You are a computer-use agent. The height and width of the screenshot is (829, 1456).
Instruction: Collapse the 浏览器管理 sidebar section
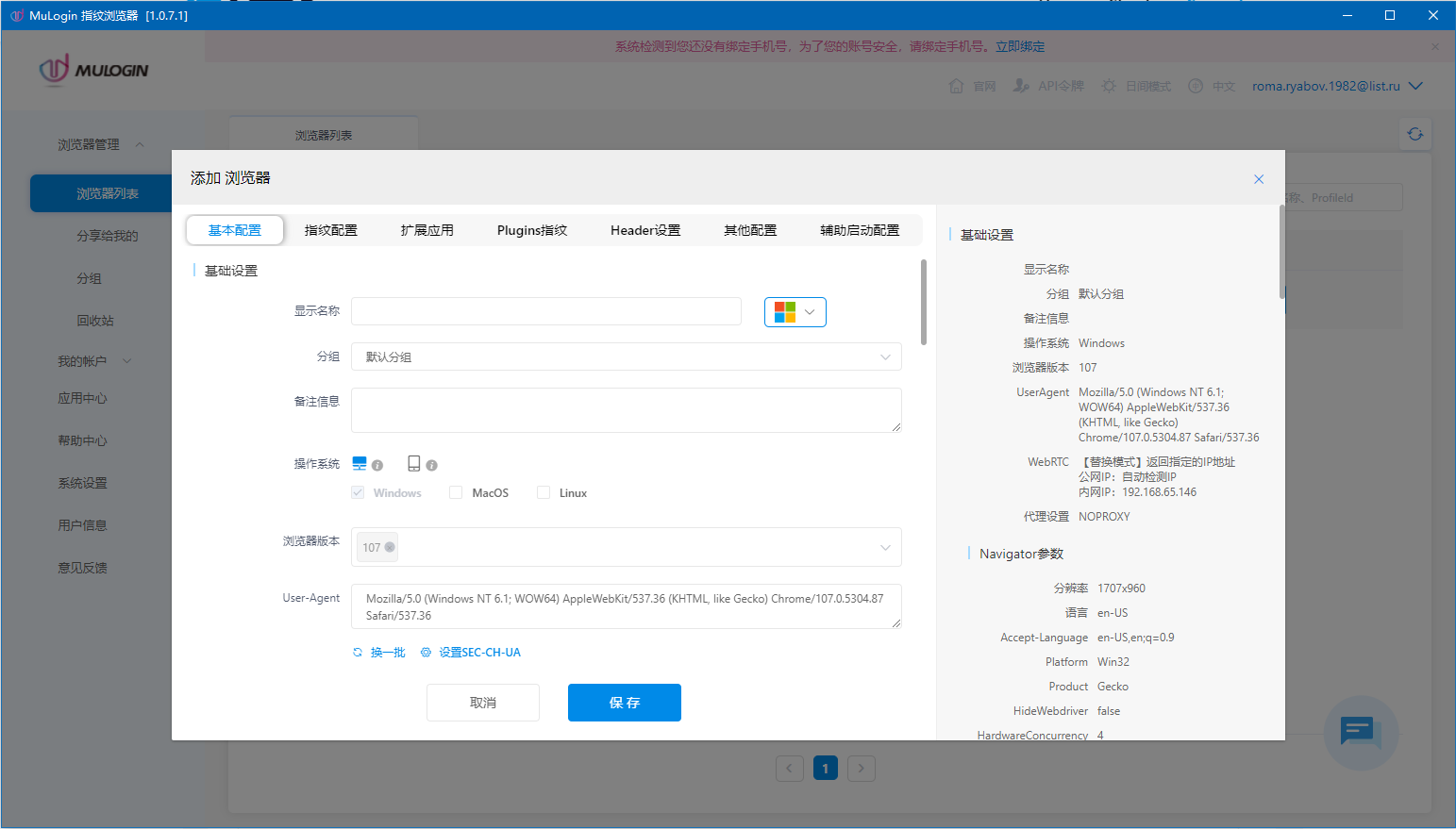(101, 144)
